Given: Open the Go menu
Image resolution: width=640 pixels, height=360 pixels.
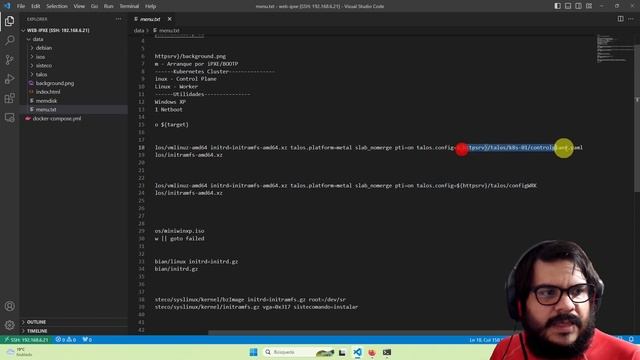Looking at the screenshot, I should tap(94, 6).
